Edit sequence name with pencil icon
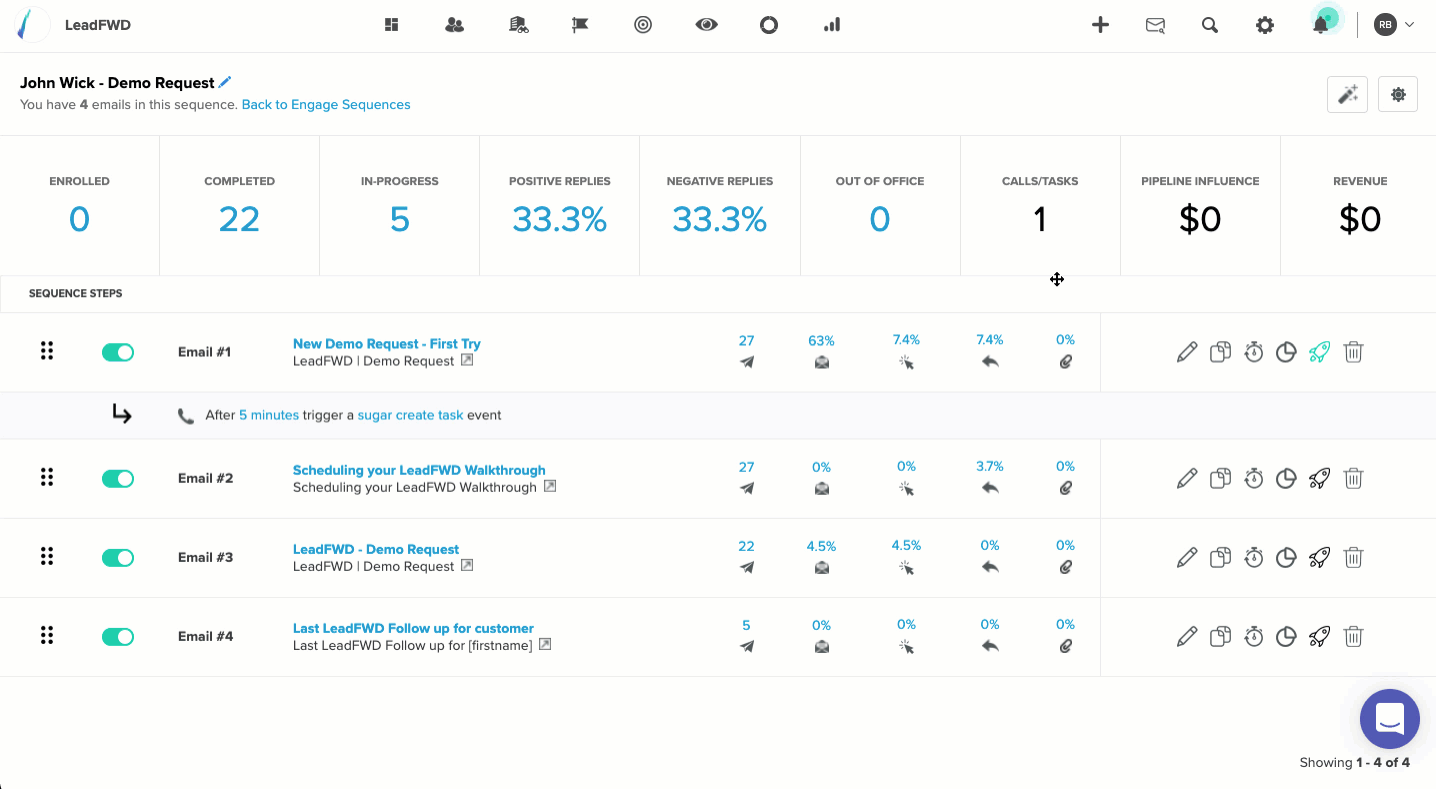 (225, 82)
